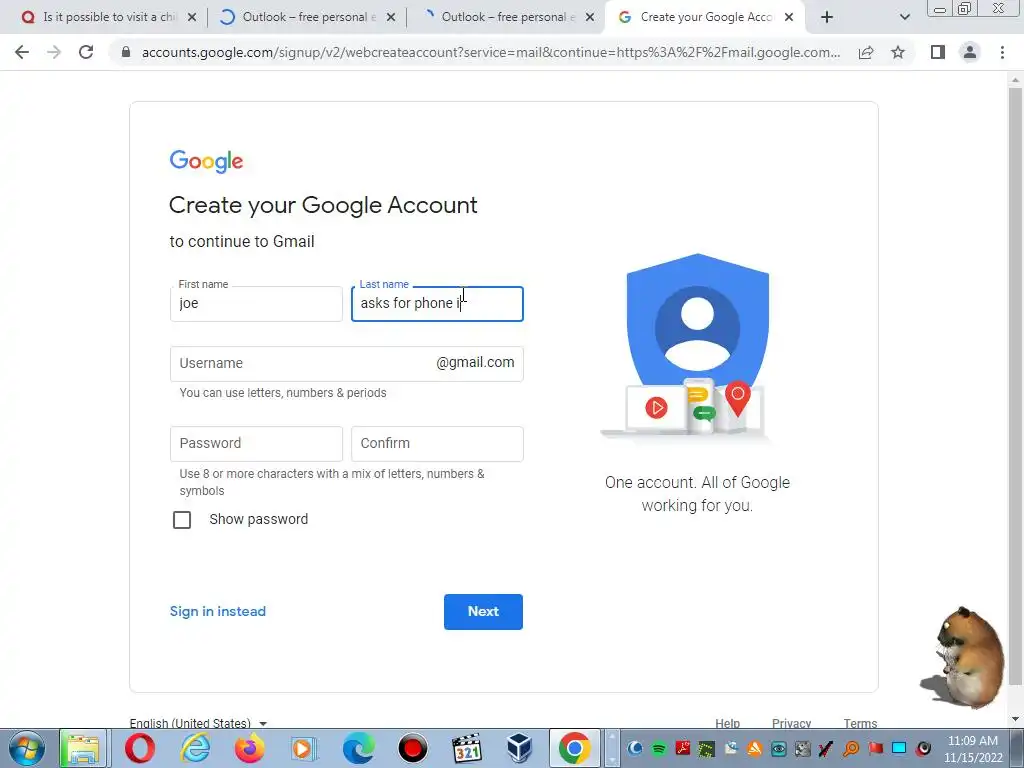This screenshot has width=1024, height=768.
Task: Click the Google logo
Action: pos(206,161)
